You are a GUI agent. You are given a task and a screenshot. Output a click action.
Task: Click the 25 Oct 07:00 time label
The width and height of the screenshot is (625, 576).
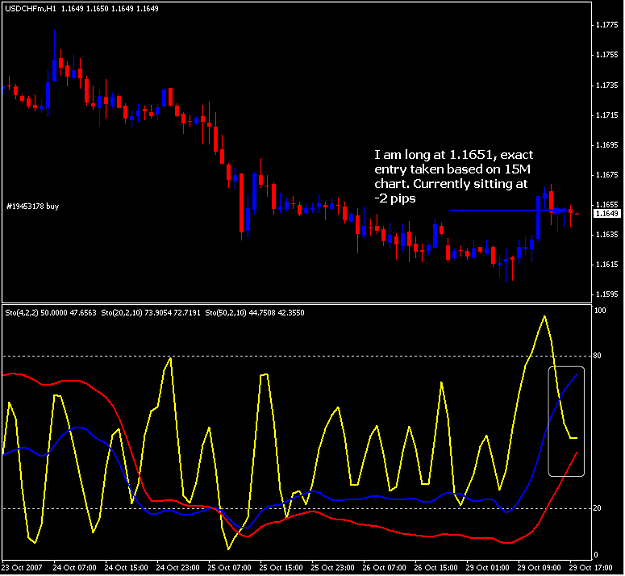pos(230,568)
